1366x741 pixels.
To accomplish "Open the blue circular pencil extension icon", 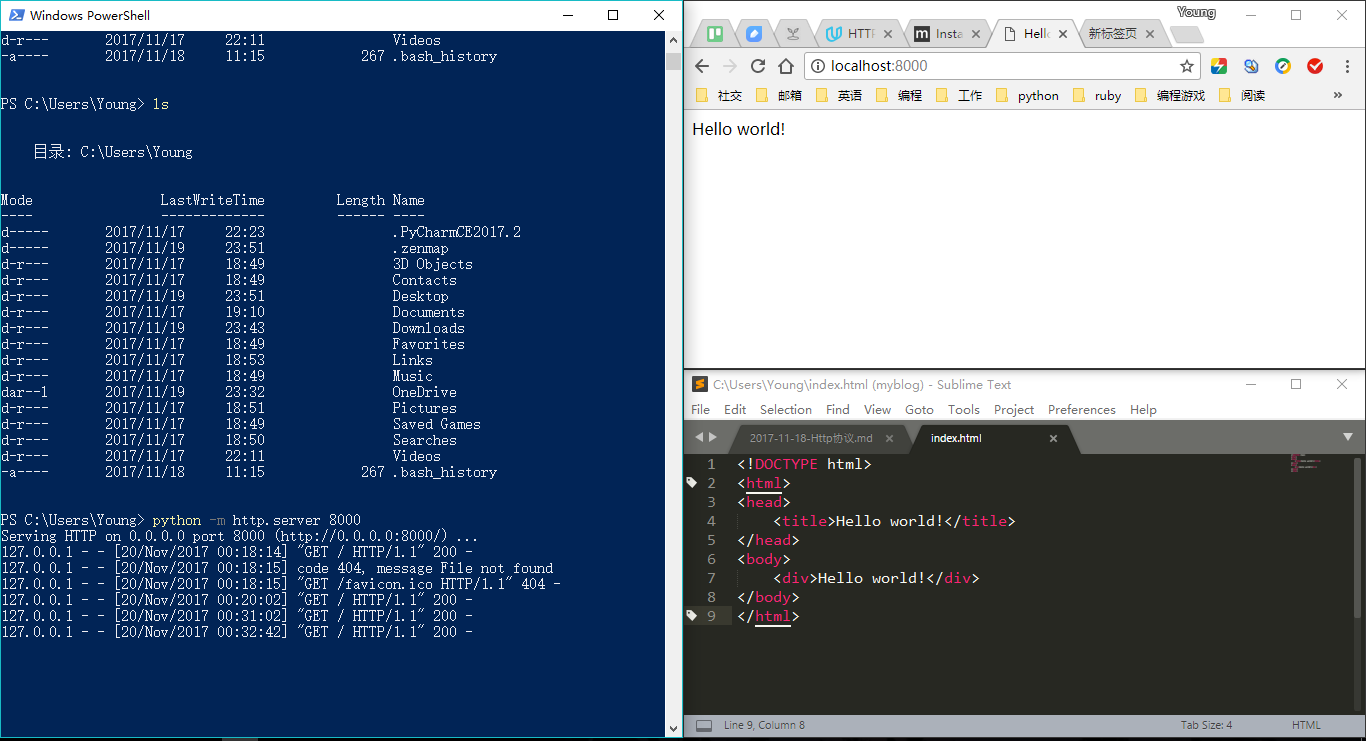I will [1283, 66].
